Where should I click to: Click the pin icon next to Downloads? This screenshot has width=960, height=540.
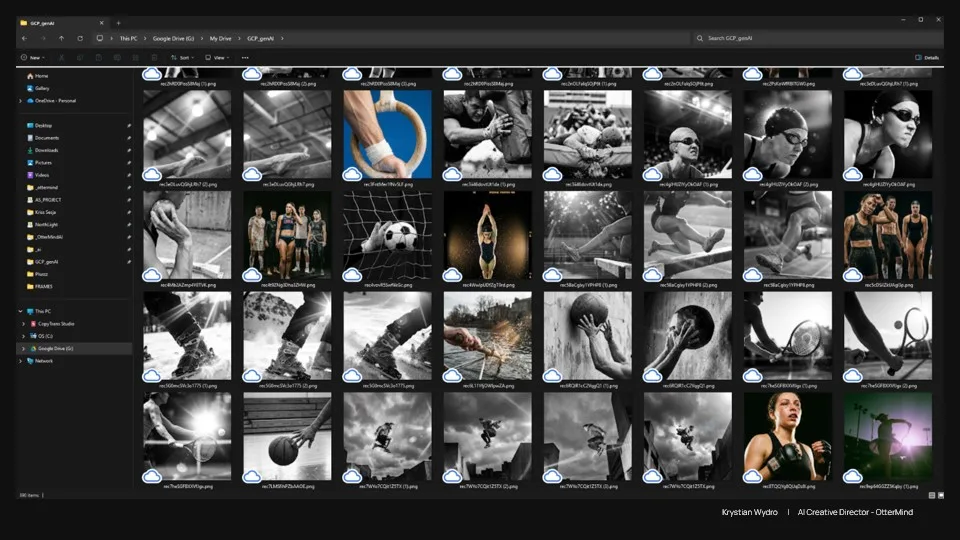pyautogui.click(x=129, y=150)
